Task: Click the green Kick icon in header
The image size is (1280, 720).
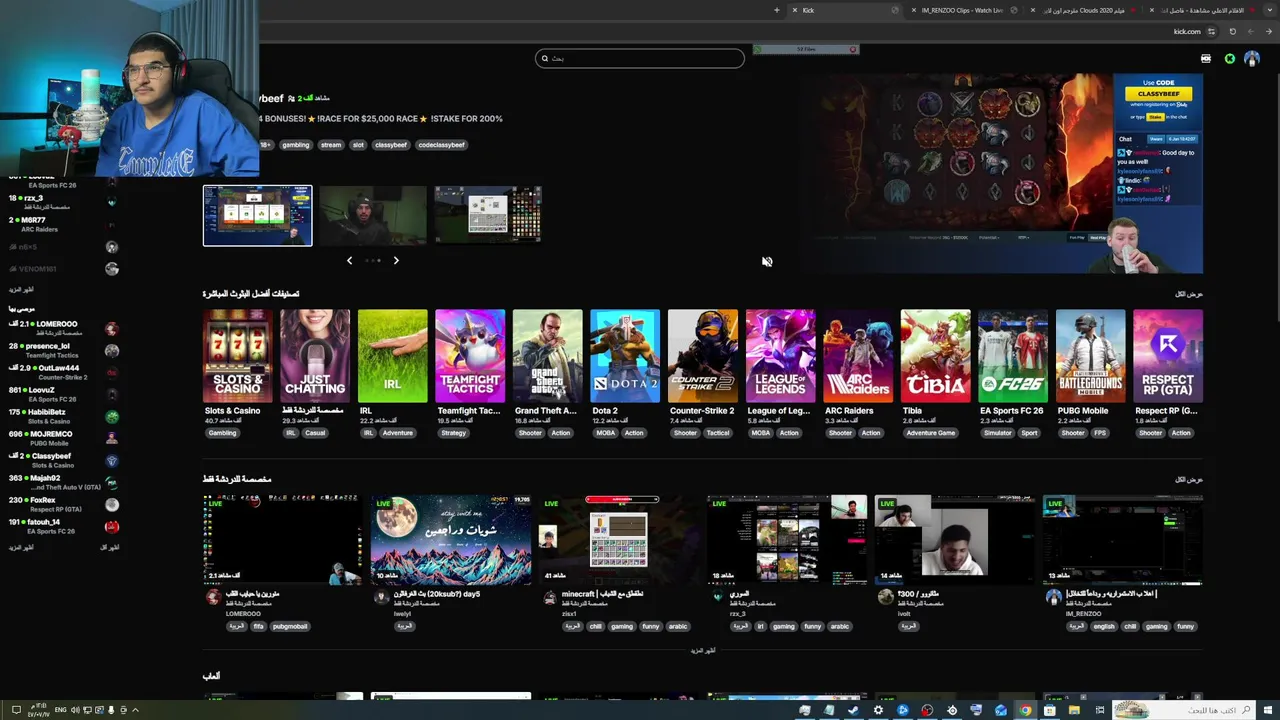Action: (x=1230, y=59)
